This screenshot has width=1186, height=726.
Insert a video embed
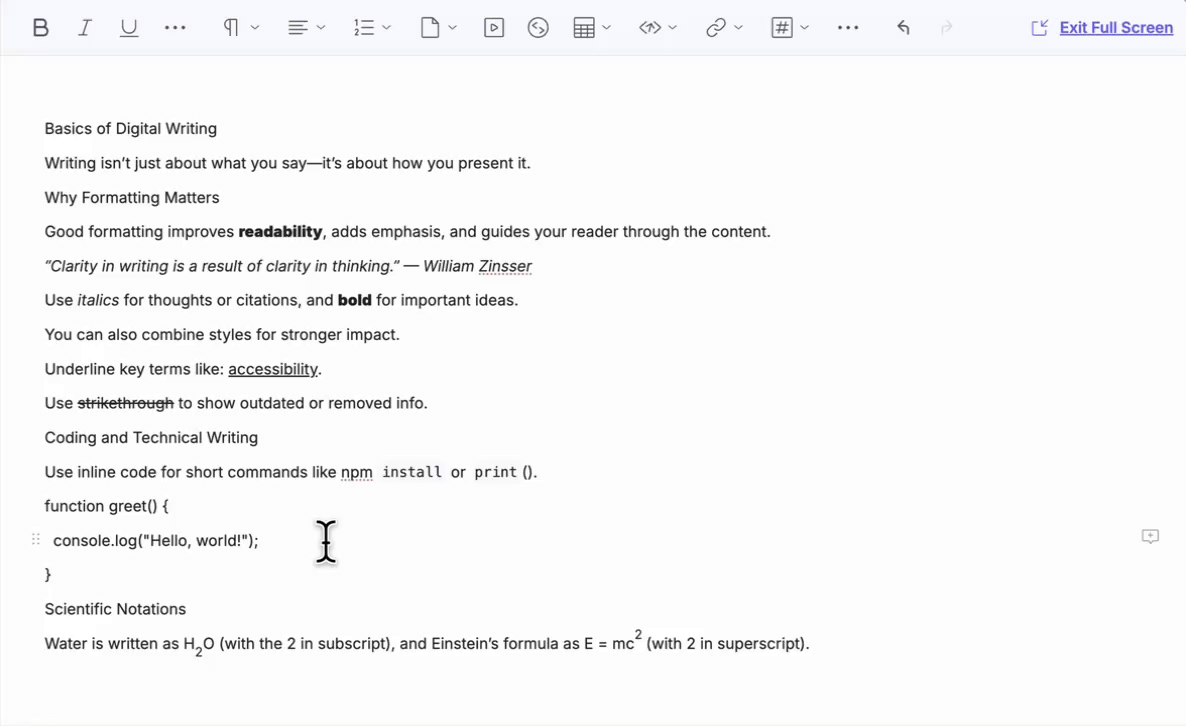pyautogui.click(x=493, y=27)
